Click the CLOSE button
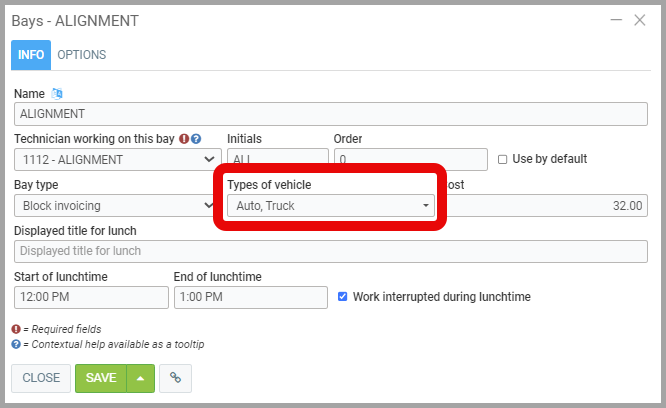This screenshot has height=408, width=666. 41,378
